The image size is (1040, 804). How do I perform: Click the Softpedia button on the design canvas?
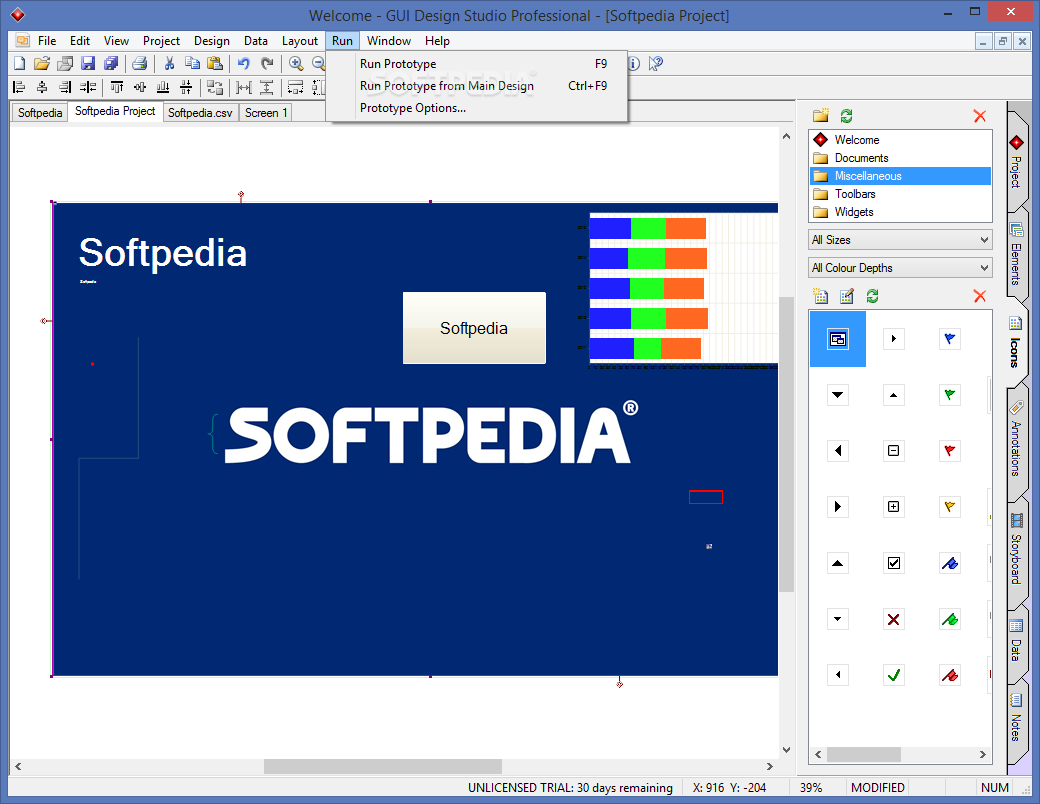pos(474,328)
